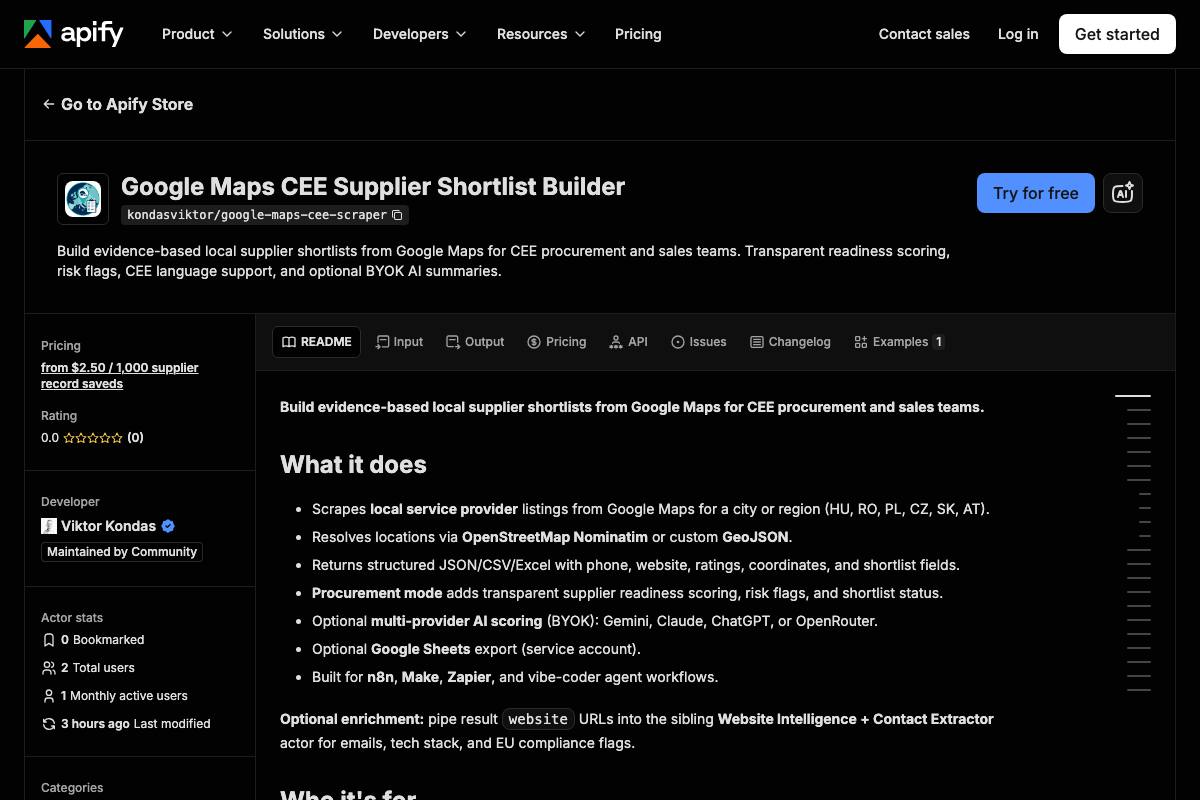
Task: Select the README tab
Action: (317, 342)
